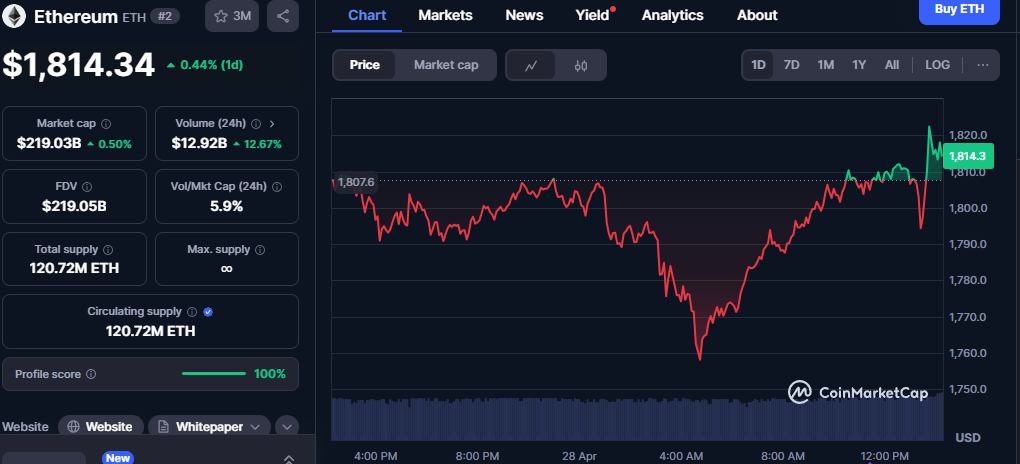This screenshot has height=464, width=1020.
Task: Switch to candlestick chart view icon
Action: (x=581, y=65)
